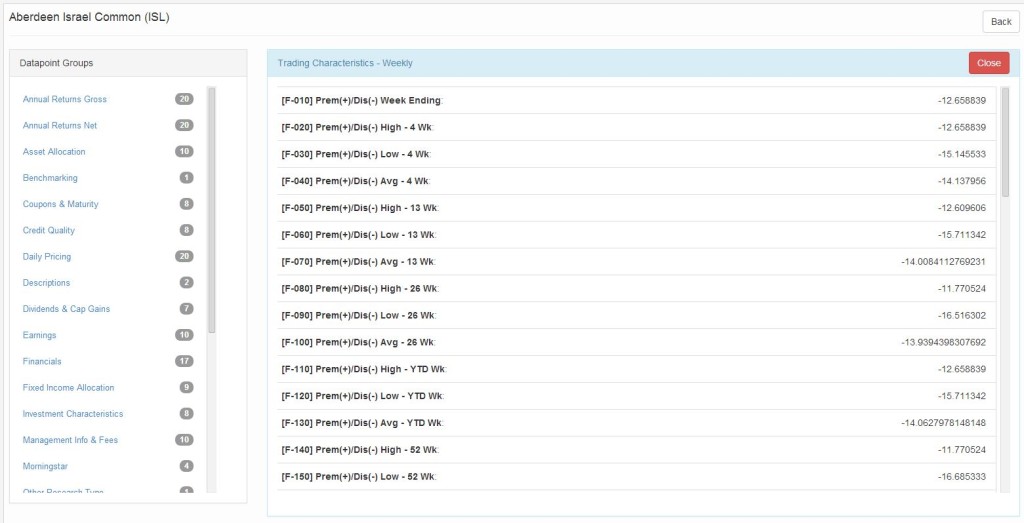Select [F-010] Prem/Dis Week Ending row label

click(x=362, y=101)
